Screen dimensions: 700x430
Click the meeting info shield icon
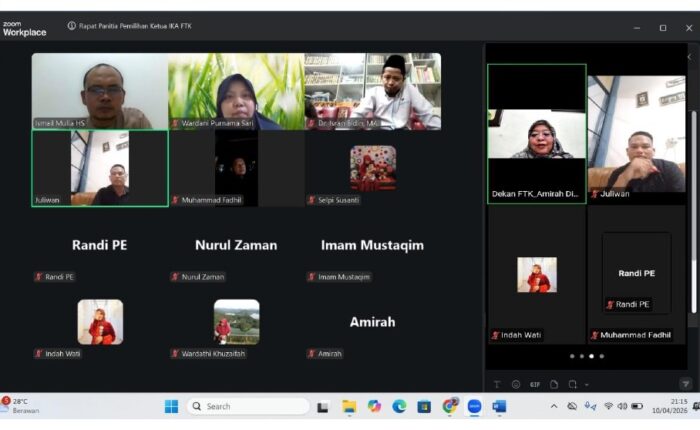coord(71,26)
